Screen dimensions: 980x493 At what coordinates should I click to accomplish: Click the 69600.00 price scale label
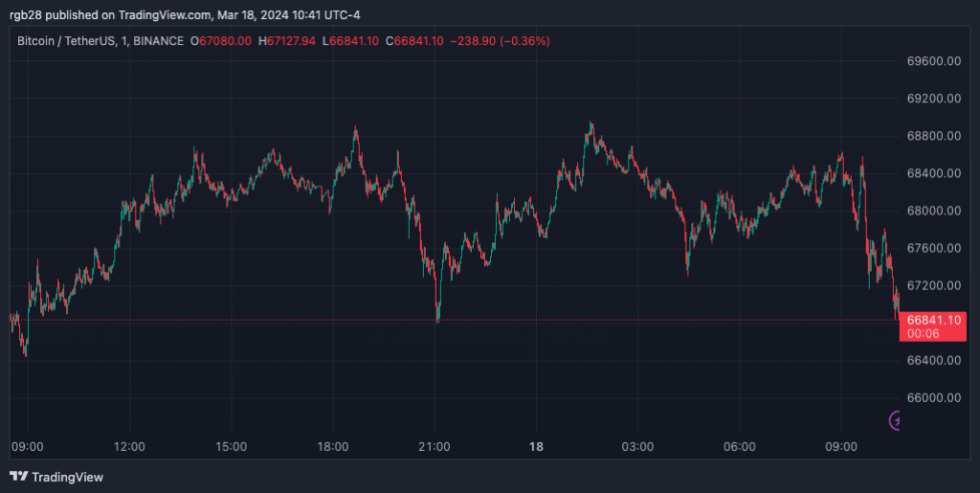point(933,61)
